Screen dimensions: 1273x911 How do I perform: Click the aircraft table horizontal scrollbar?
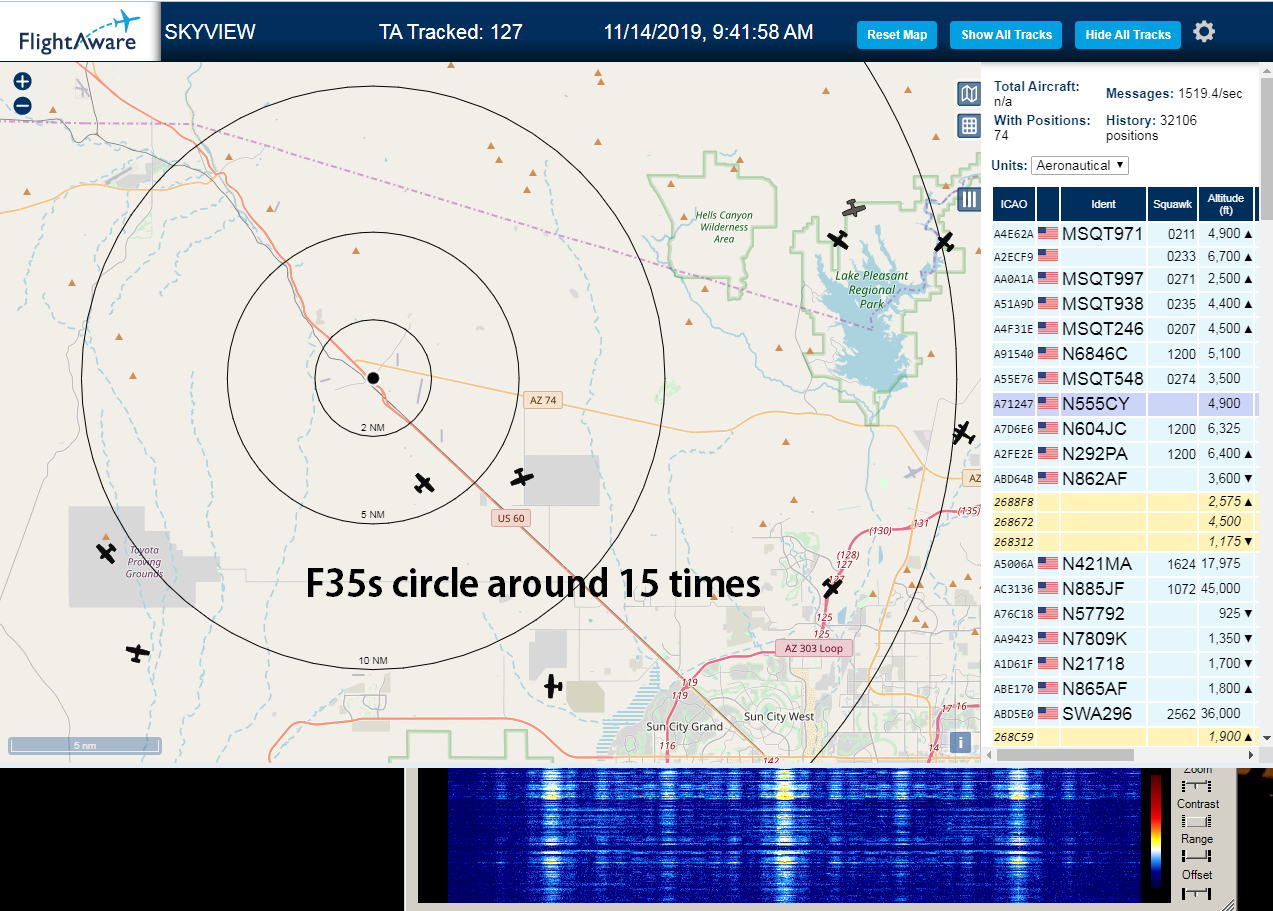coord(1064,755)
